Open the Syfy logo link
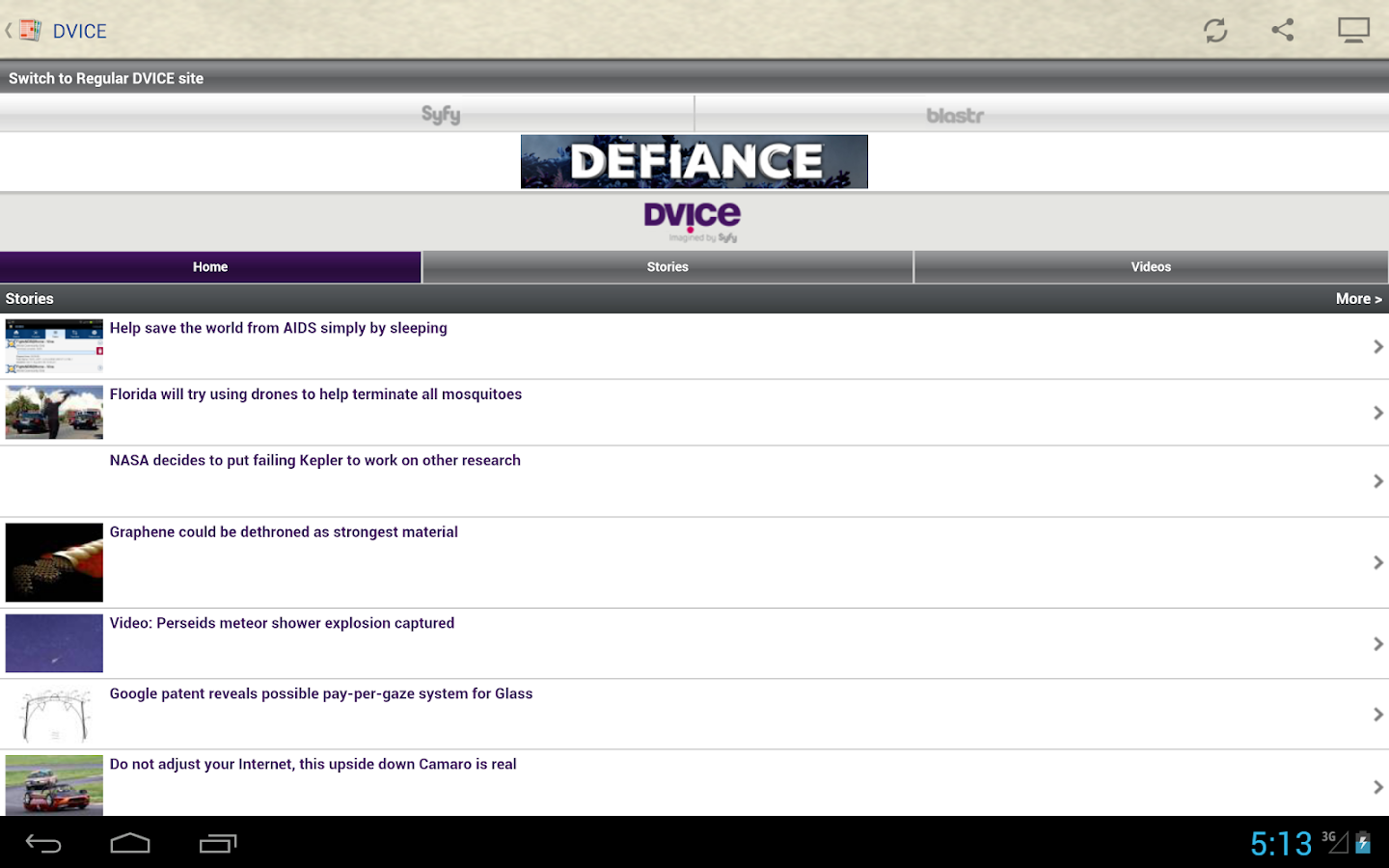This screenshot has height=868, width=1389. 441,115
